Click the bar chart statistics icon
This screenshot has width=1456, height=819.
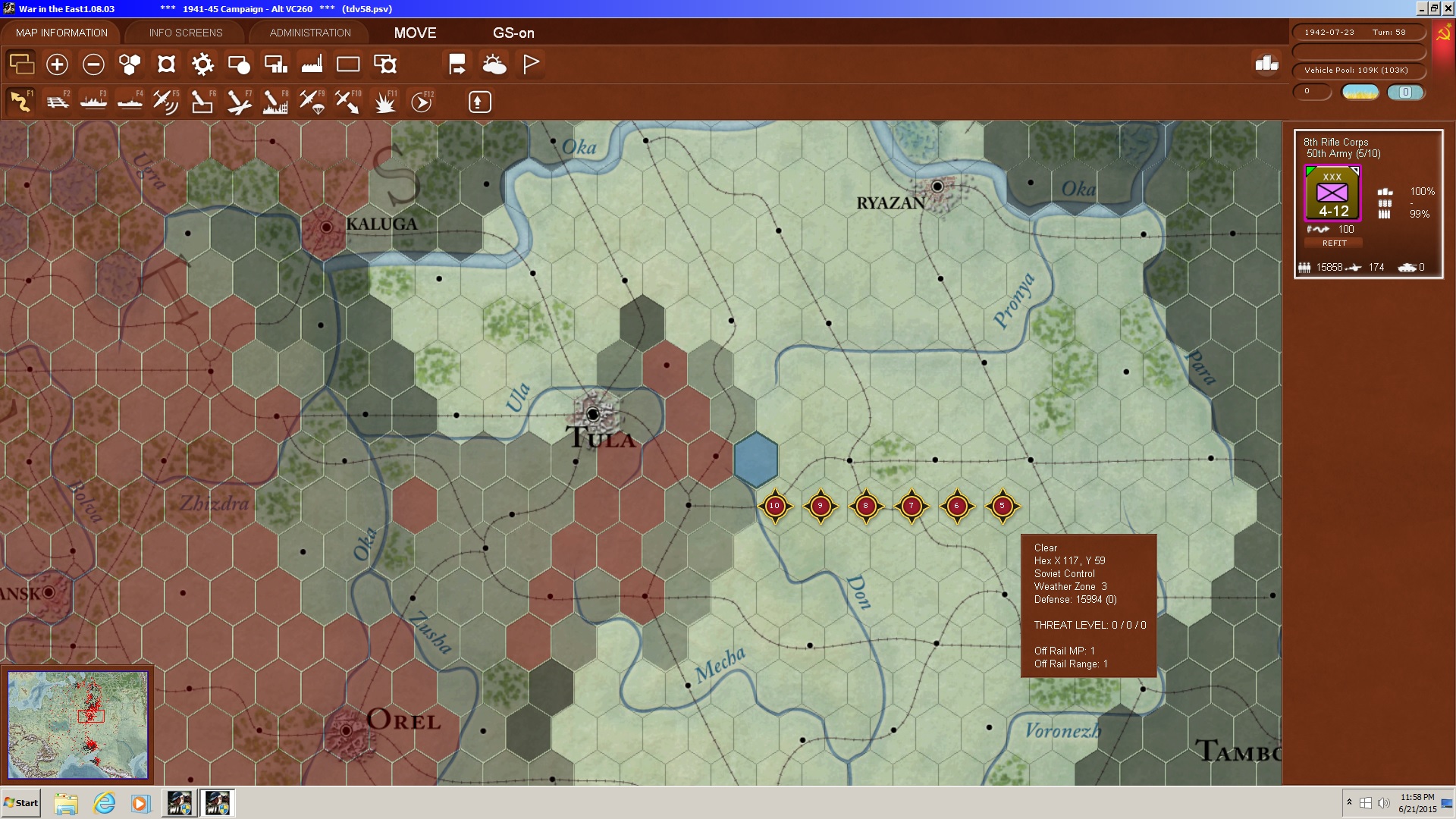1266,64
